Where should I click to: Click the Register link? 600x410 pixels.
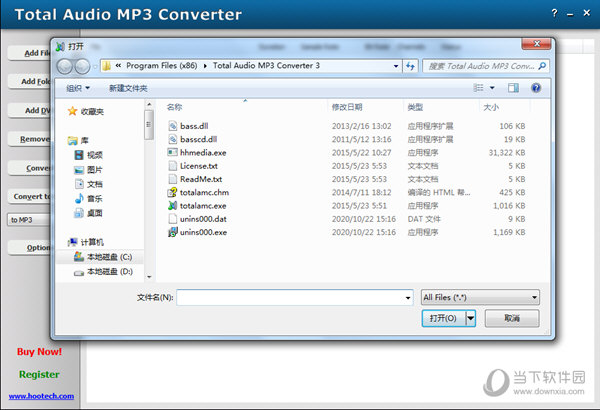(x=39, y=374)
